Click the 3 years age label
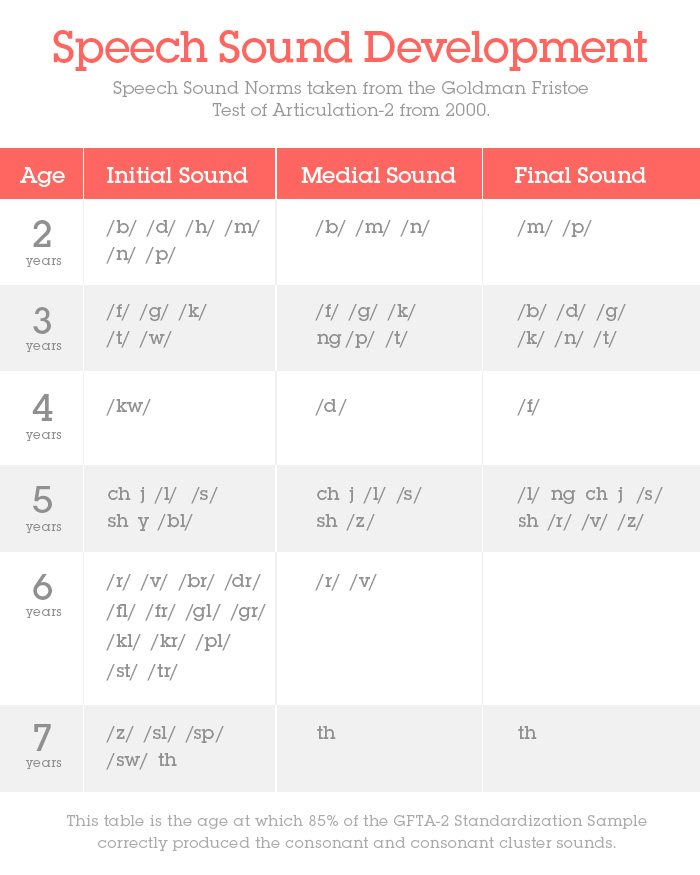Viewport: 700px width, 875px height. tap(43, 328)
